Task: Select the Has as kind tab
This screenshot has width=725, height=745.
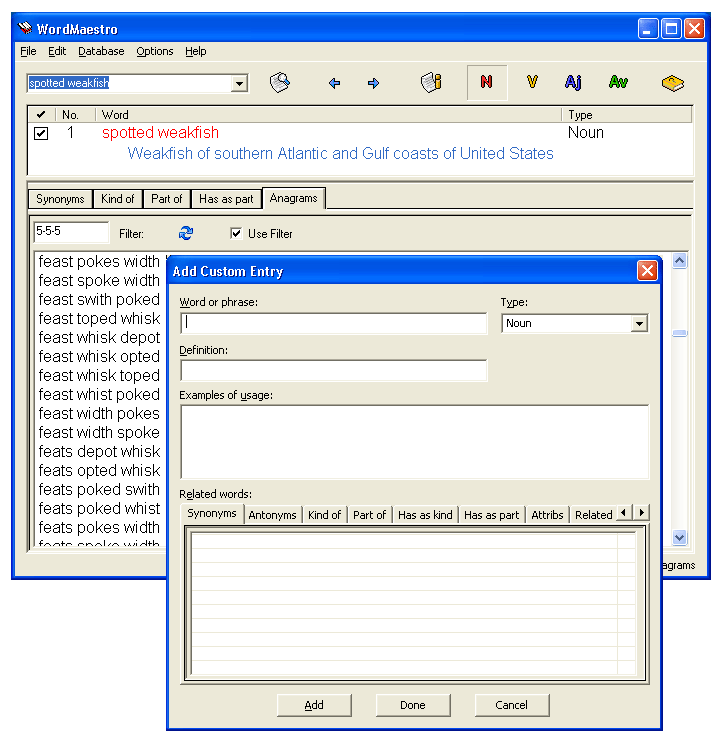Action: click(x=425, y=515)
